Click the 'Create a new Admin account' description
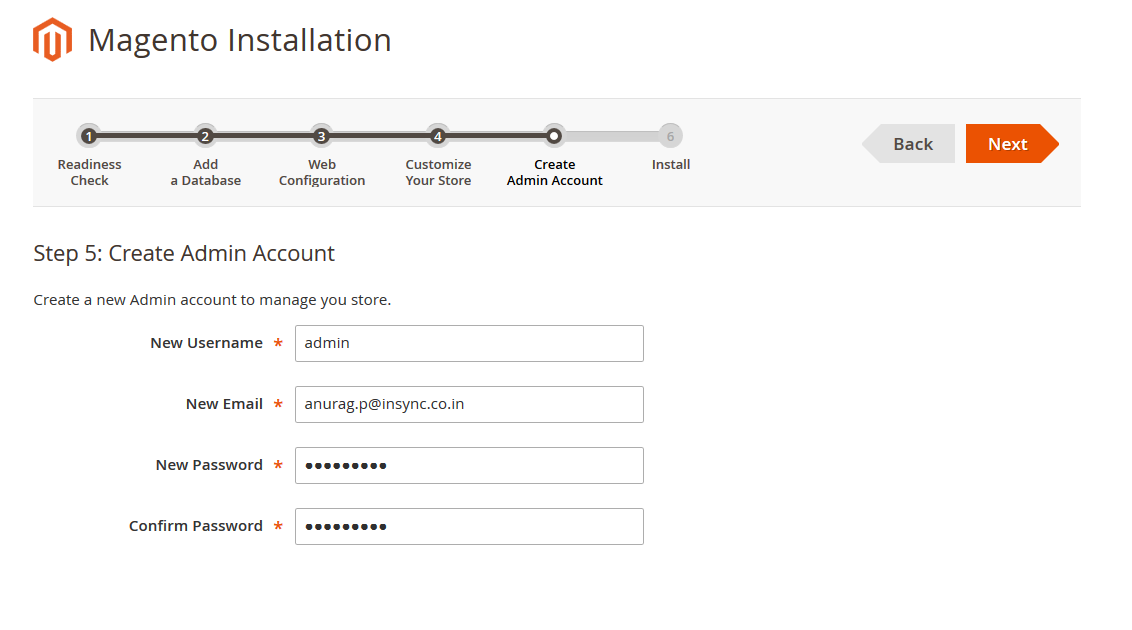This screenshot has height=630, width=1132. coord(212,299)
